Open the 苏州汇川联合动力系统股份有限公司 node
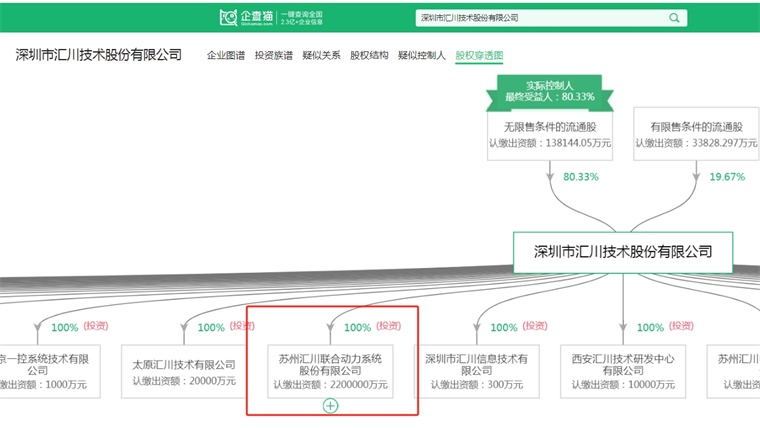This screenshot has width=760, height=428. (330, 371)
